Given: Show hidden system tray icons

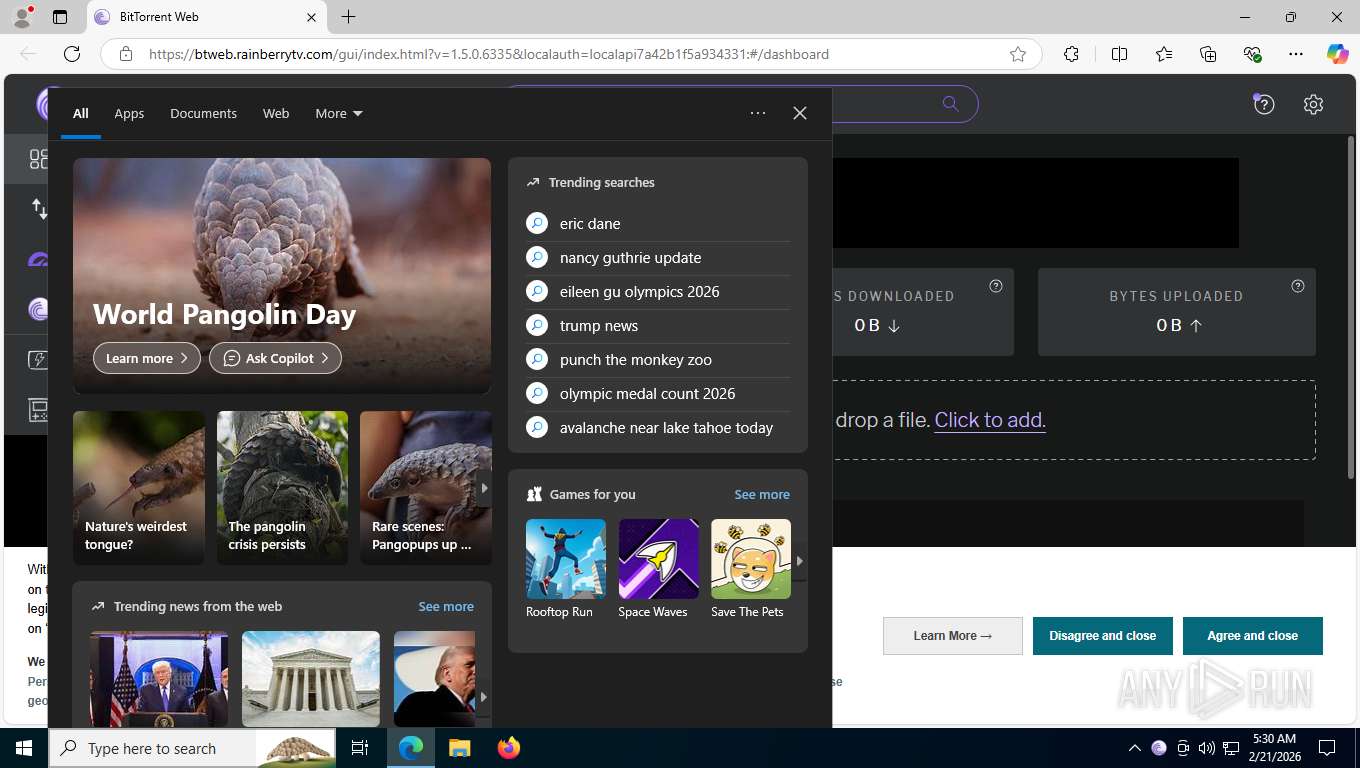Looking at the screenshot, I should [1134, 748].
